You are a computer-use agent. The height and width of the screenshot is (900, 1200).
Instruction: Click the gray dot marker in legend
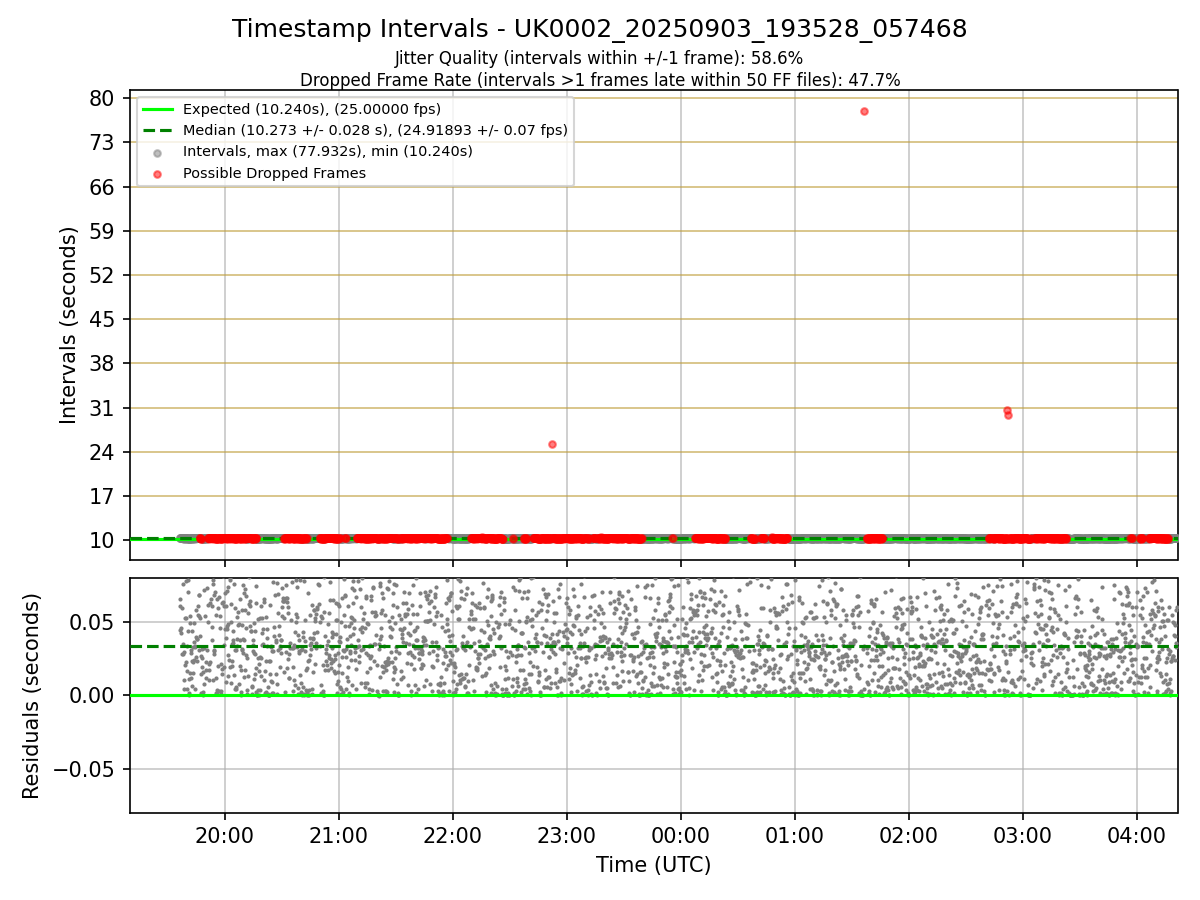tap(158, 152)
